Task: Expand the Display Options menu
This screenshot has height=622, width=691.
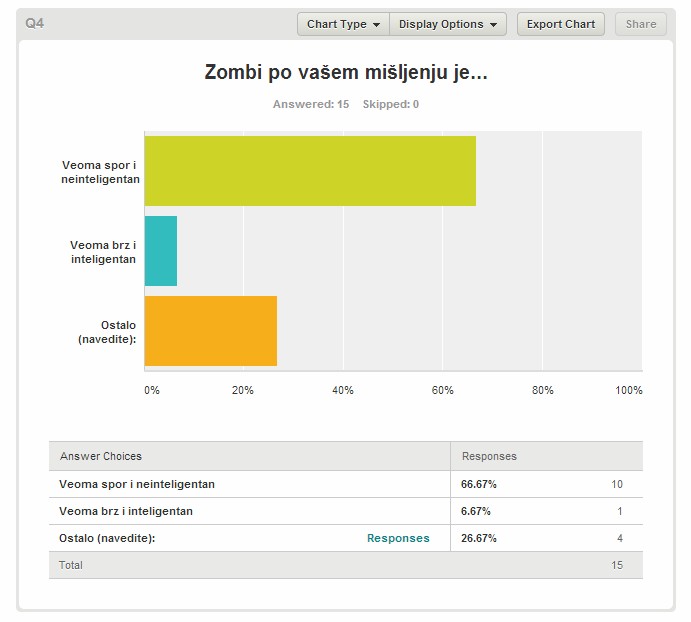Action: pos(448,24)
